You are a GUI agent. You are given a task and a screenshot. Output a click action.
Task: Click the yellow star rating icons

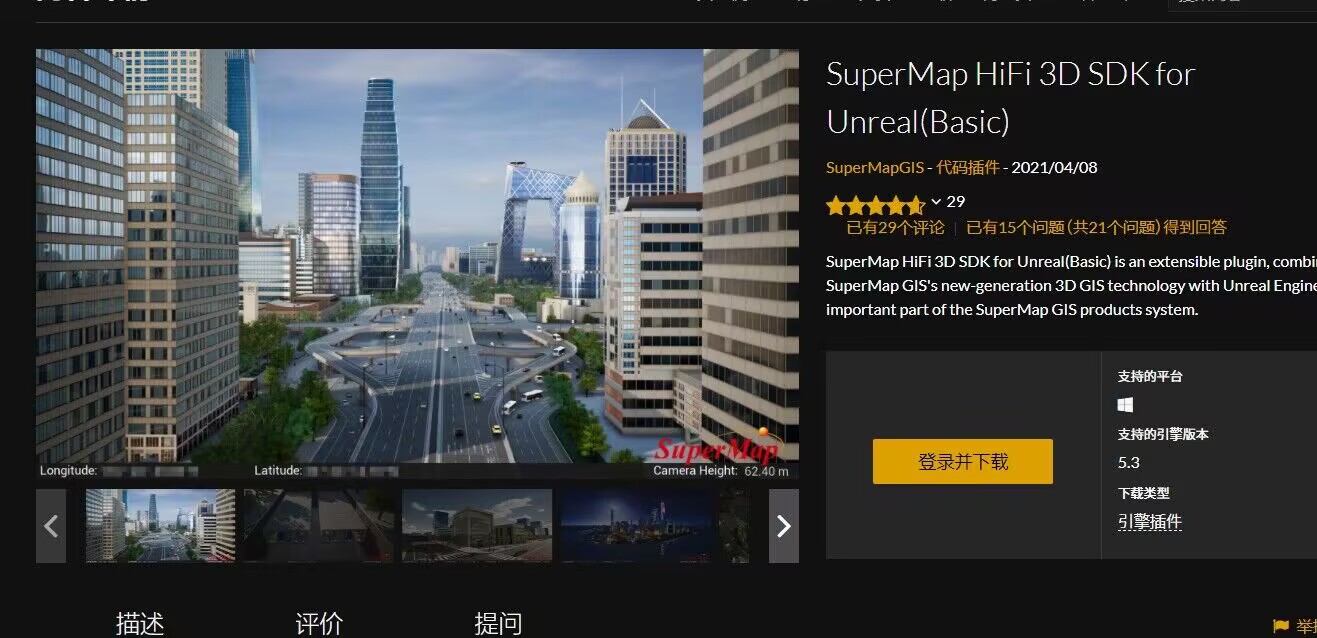click(x=875, y=206)
